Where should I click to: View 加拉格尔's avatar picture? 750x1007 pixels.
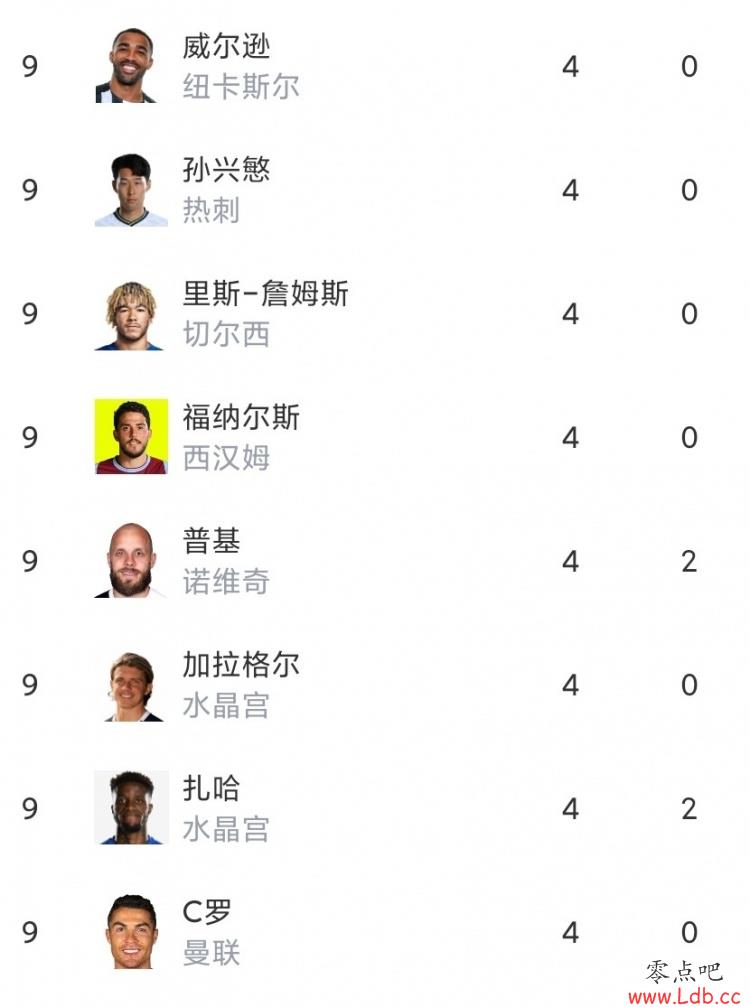(131, 685)
